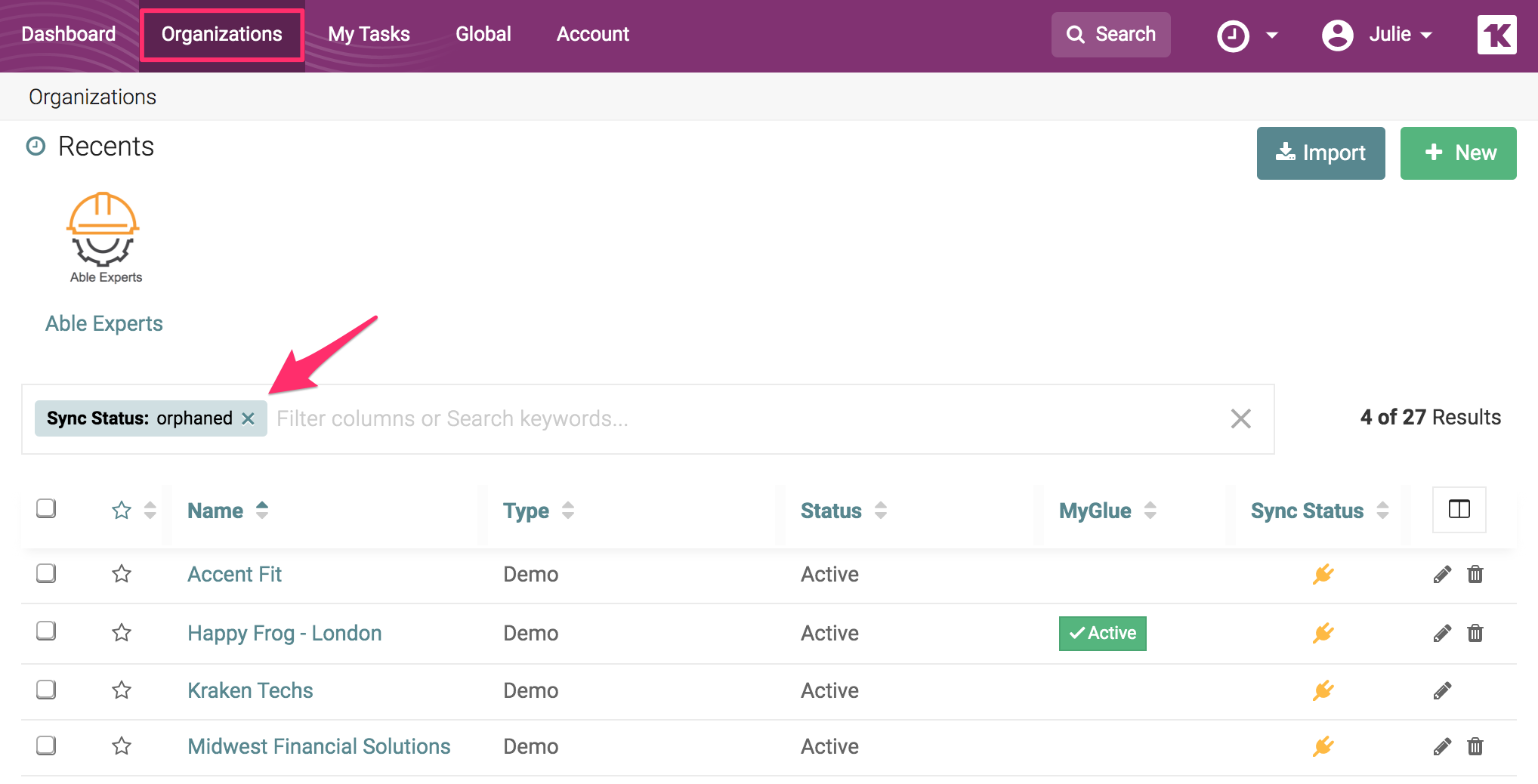Check the Accent Fit row checkbox

click(x=46, y=573)
